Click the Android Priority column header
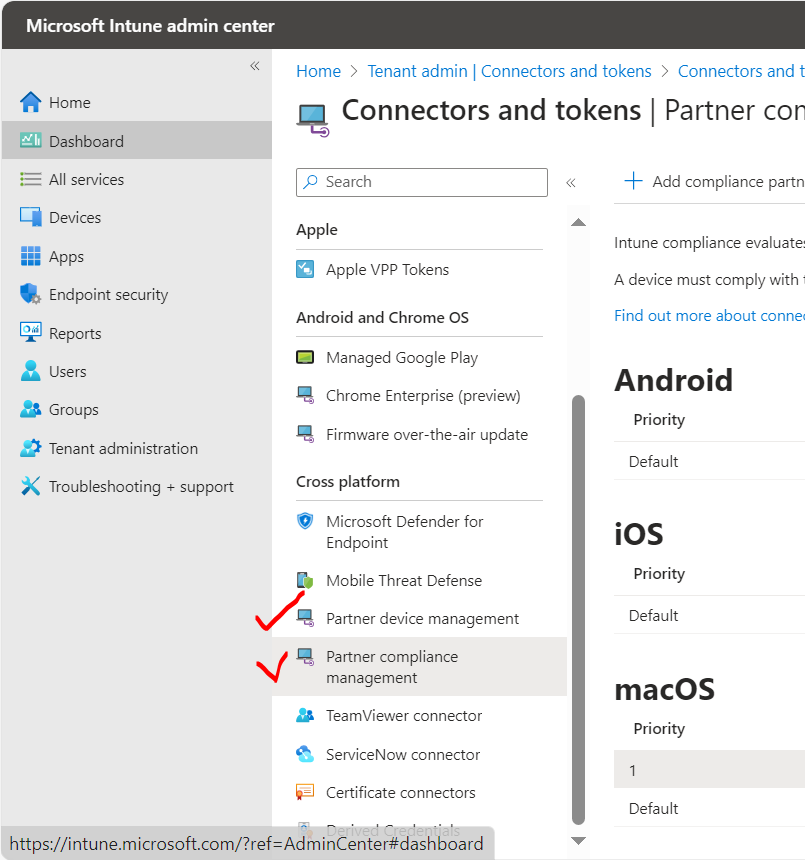 (x=659, y=420)
